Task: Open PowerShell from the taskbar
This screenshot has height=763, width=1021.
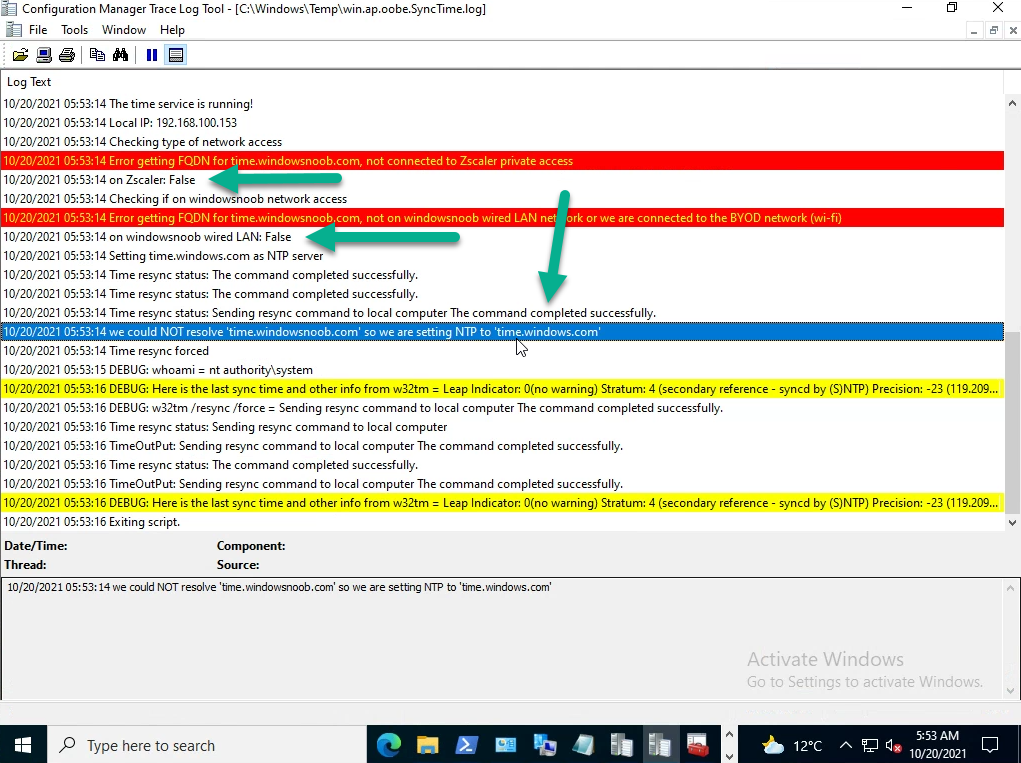Action: tap(466, 745)
